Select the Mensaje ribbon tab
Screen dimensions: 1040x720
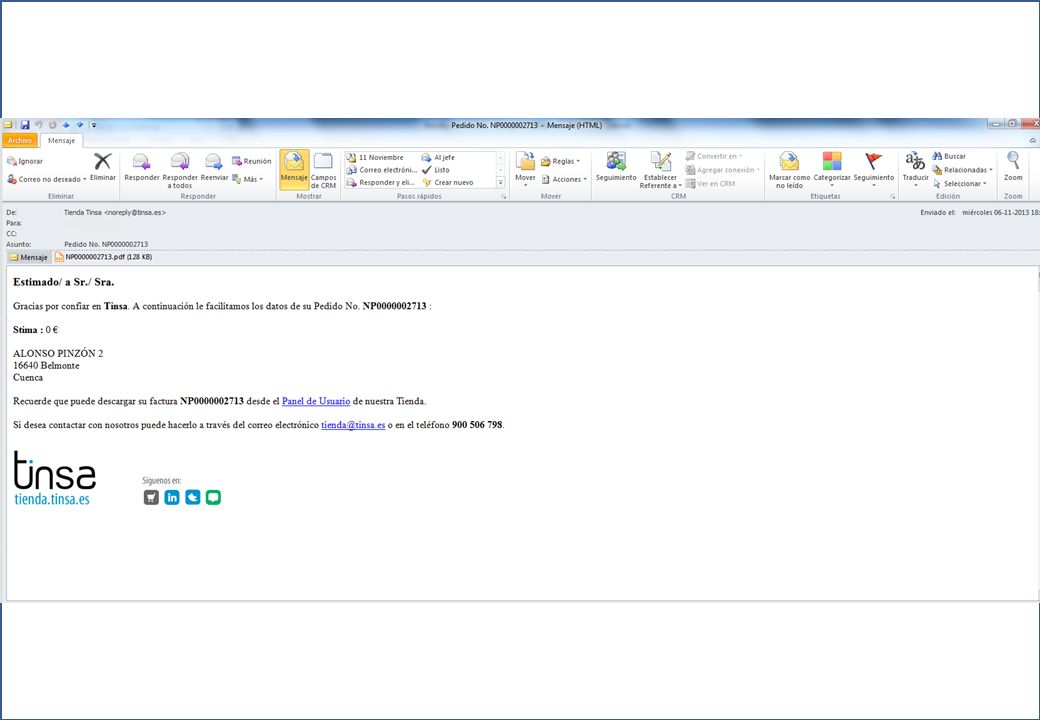[61, 141]
